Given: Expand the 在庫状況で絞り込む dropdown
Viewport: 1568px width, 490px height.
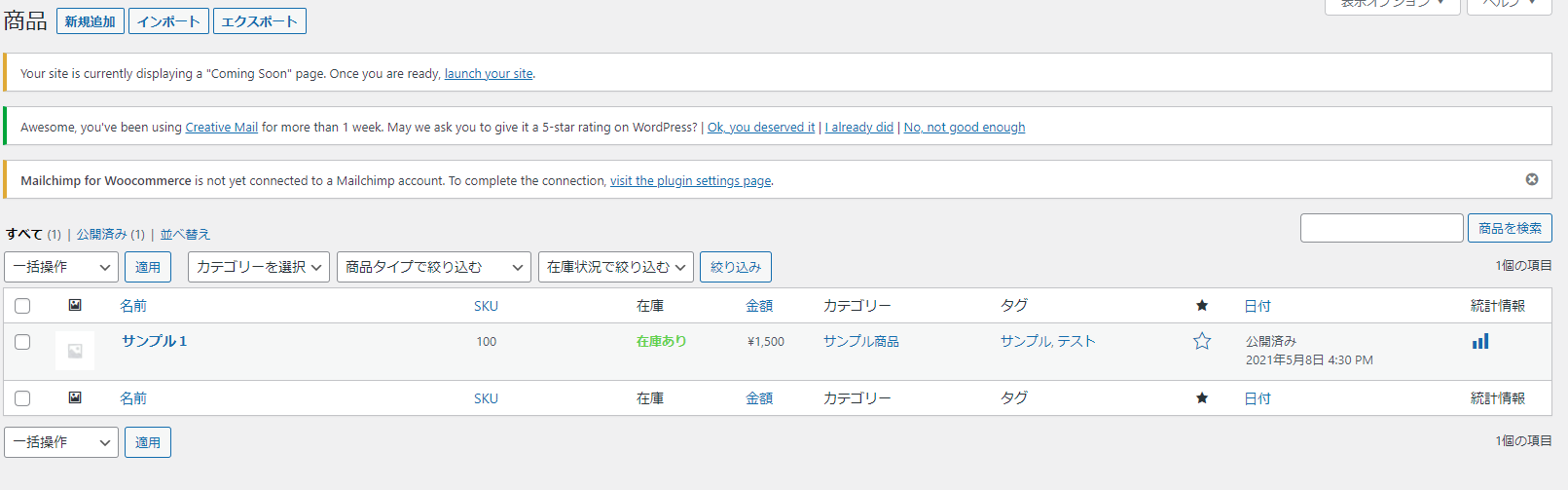Looking at the screenshot, I should pos(616,267).
